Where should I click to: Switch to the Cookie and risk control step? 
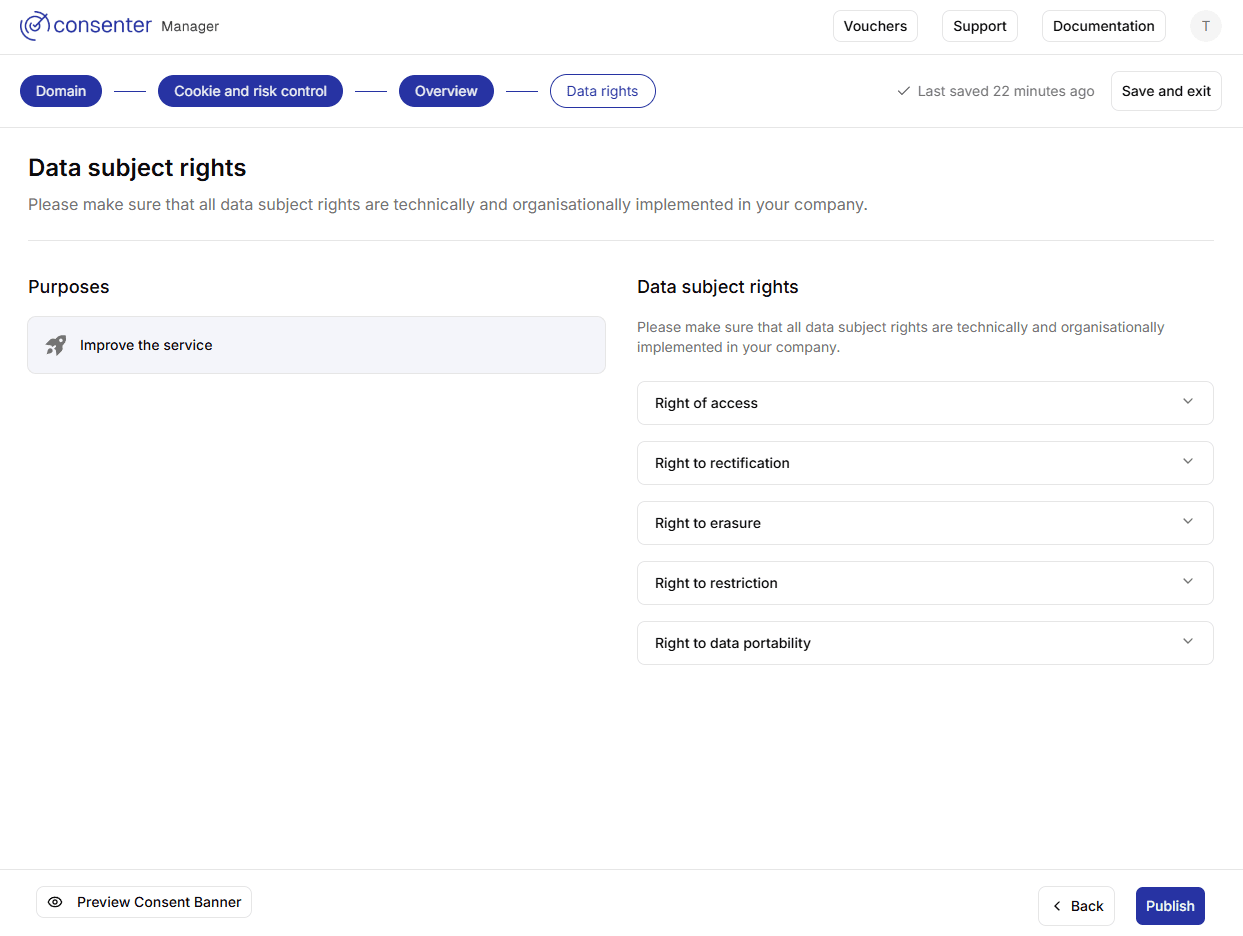pos(250,90)
